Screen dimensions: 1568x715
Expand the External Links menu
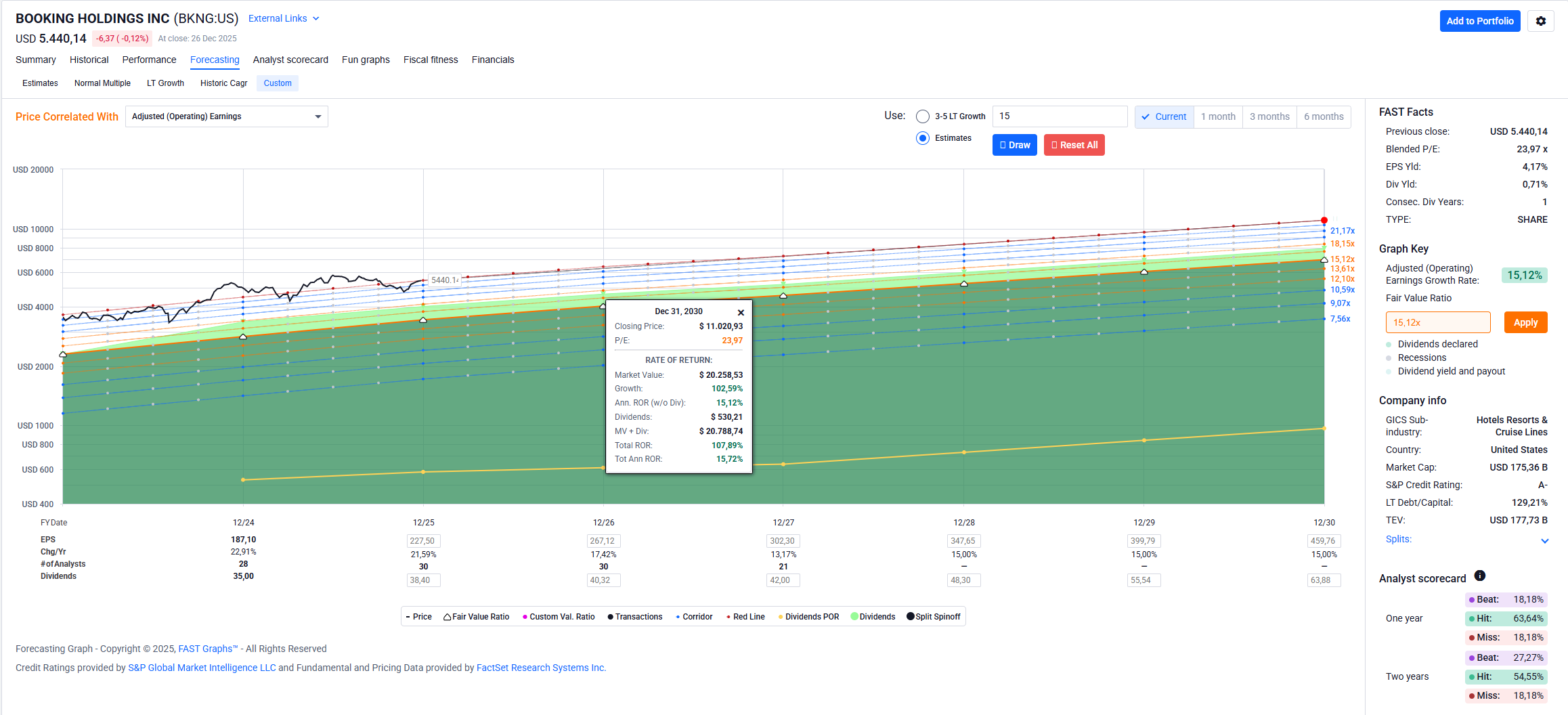[x=283, y=18]
